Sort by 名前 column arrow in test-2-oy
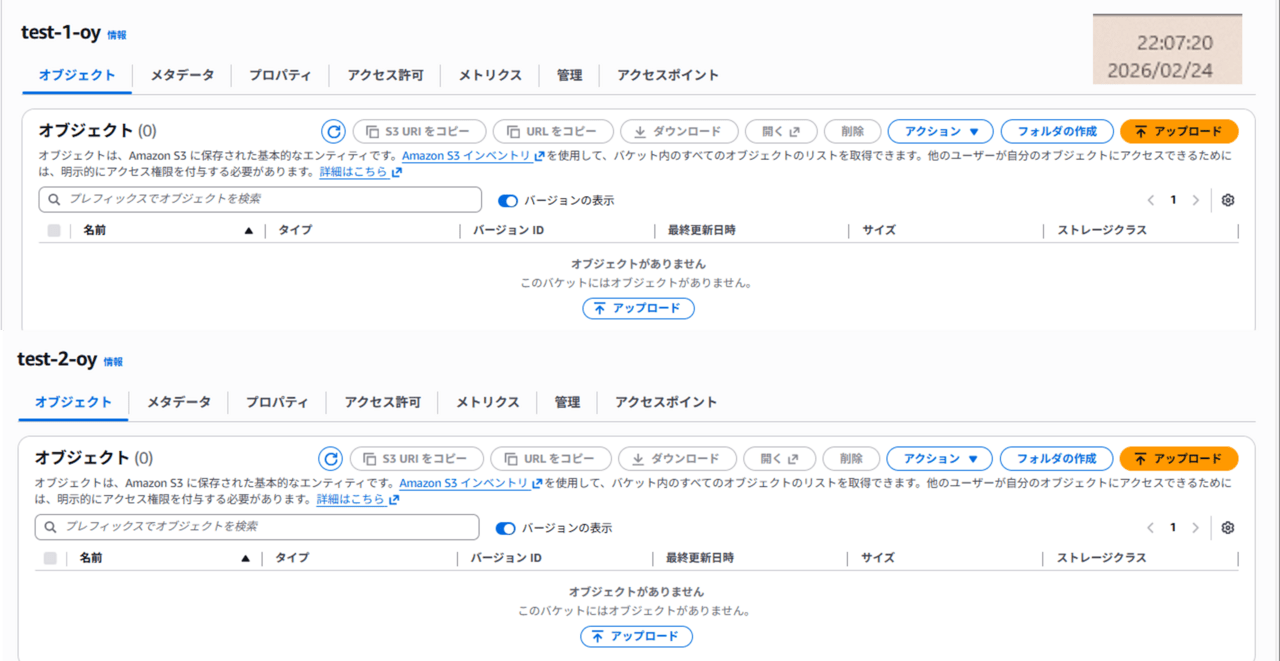 click(245, 558)
